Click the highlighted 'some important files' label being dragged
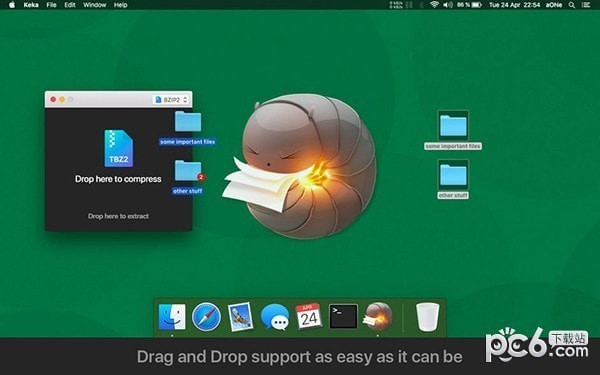Viewport: 600px width, 375px height. [188, 142]
